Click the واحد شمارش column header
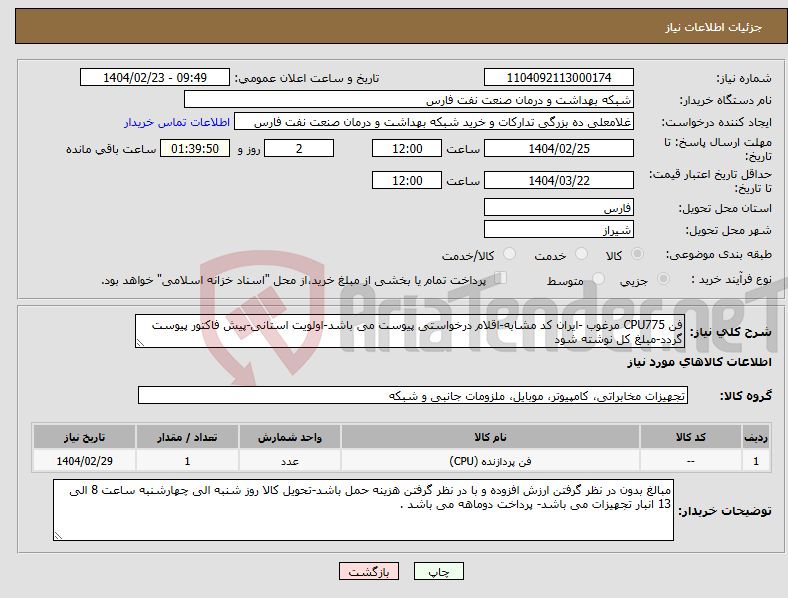This screenshot has height=598, width=788. tap(290, 437)
